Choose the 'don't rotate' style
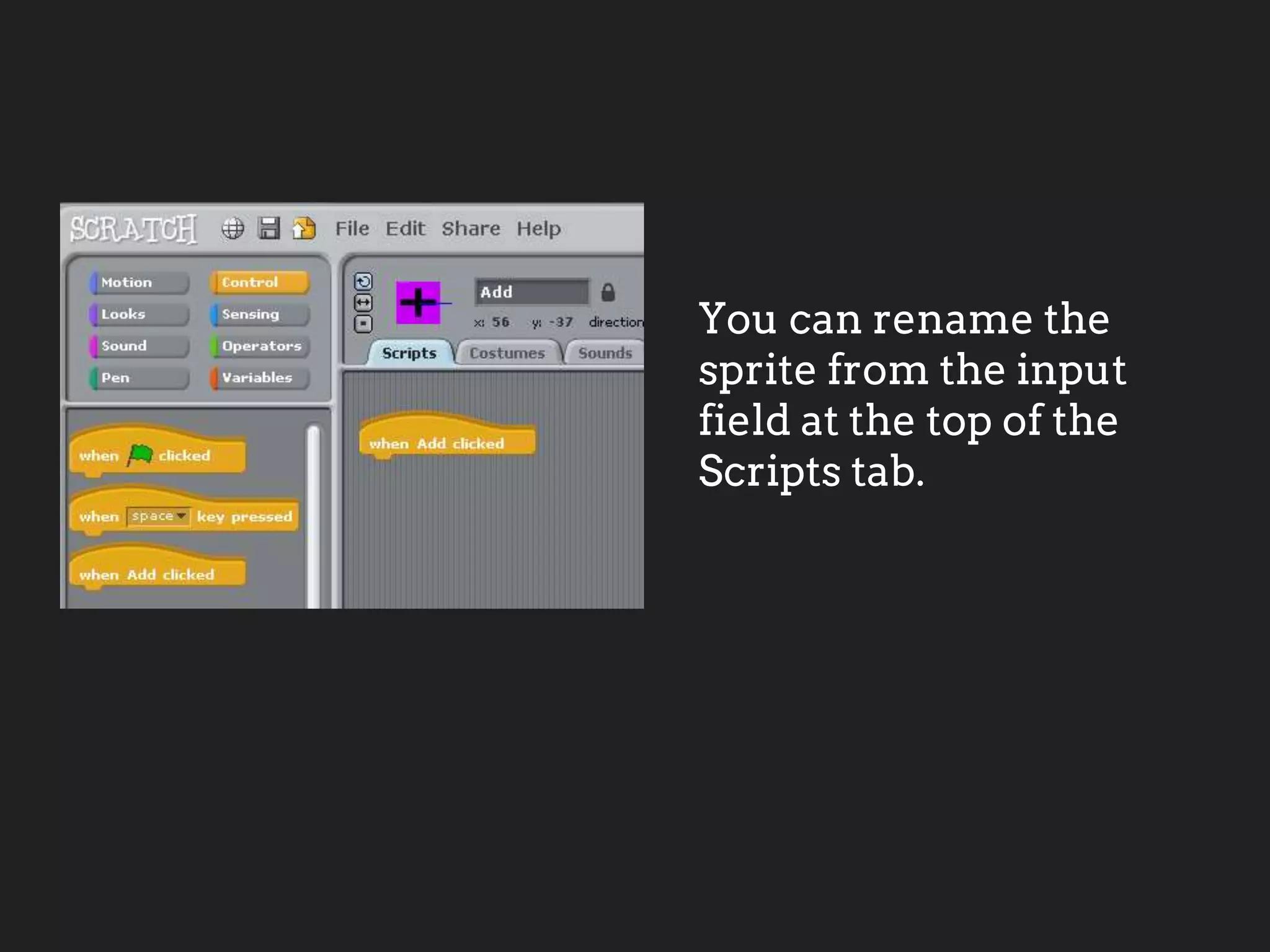This screenshot has height=952, width=1270. point(363,324)
